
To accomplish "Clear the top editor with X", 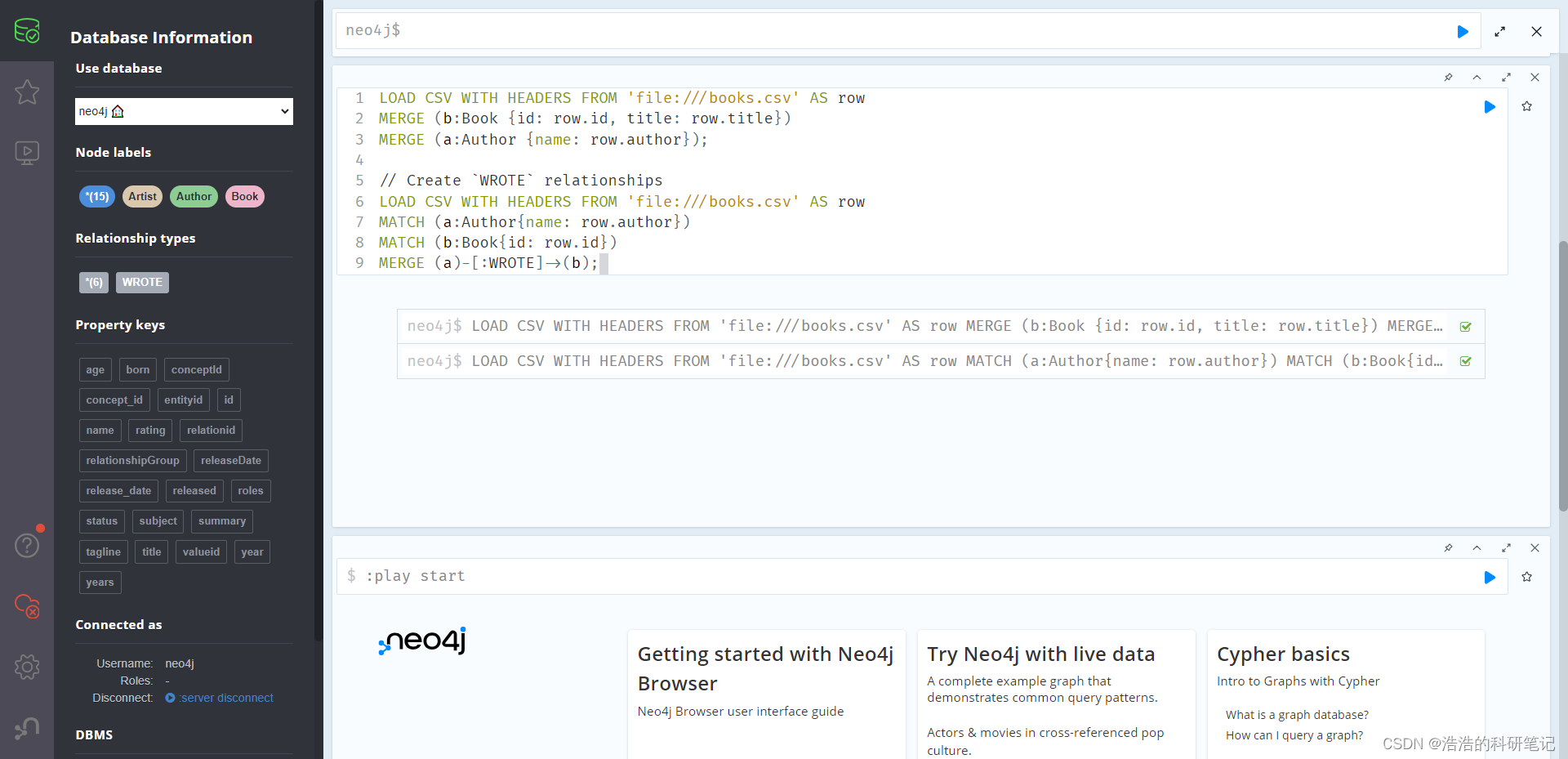I will (x=1536, y=31).
